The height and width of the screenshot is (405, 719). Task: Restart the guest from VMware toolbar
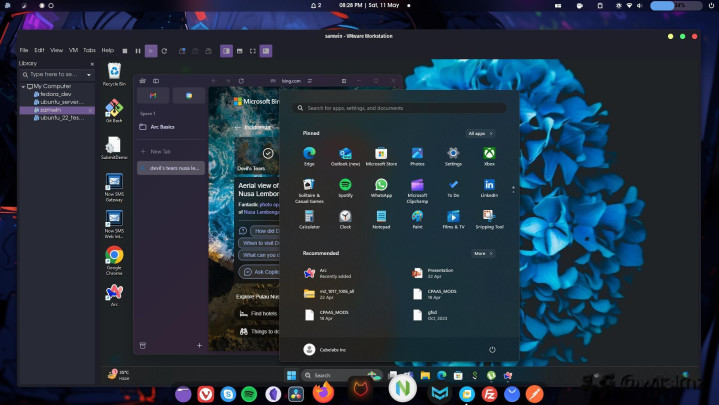click(165, 50)
